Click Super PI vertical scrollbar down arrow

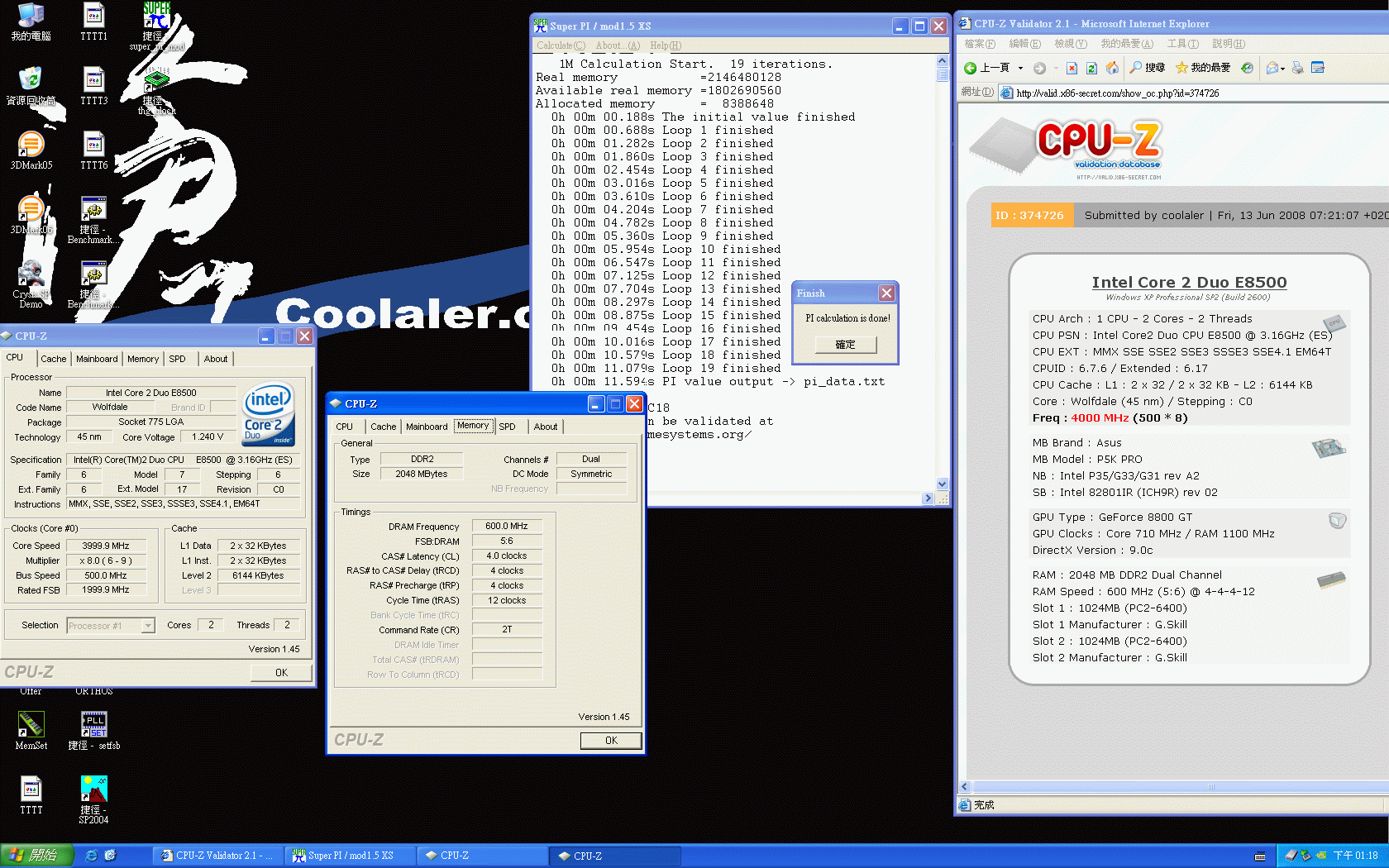(x=942, y=484)
